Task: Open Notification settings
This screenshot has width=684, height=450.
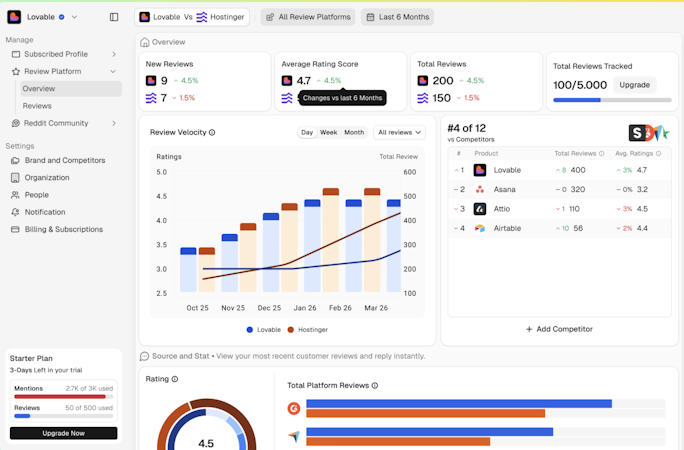Action: tap(45, 212)
